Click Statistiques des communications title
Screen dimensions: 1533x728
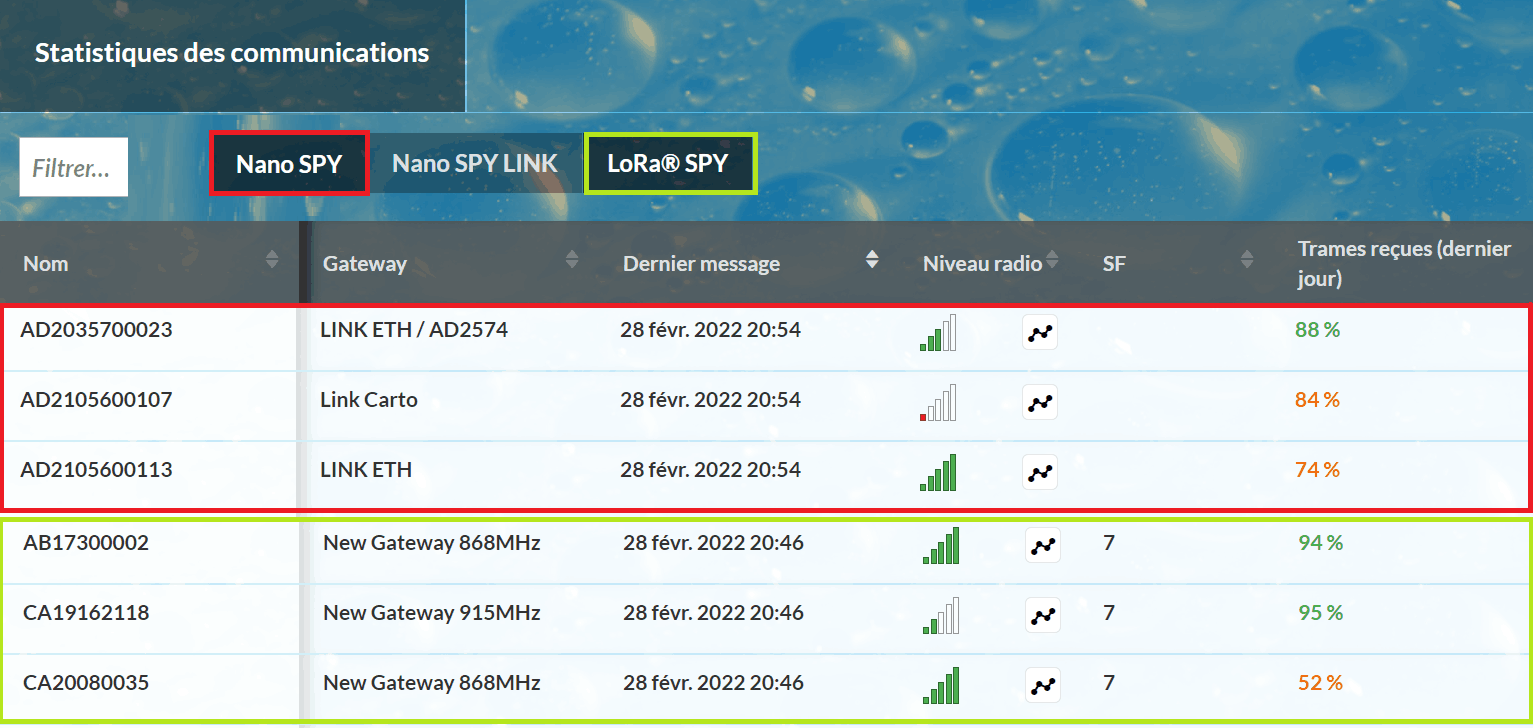232,53
